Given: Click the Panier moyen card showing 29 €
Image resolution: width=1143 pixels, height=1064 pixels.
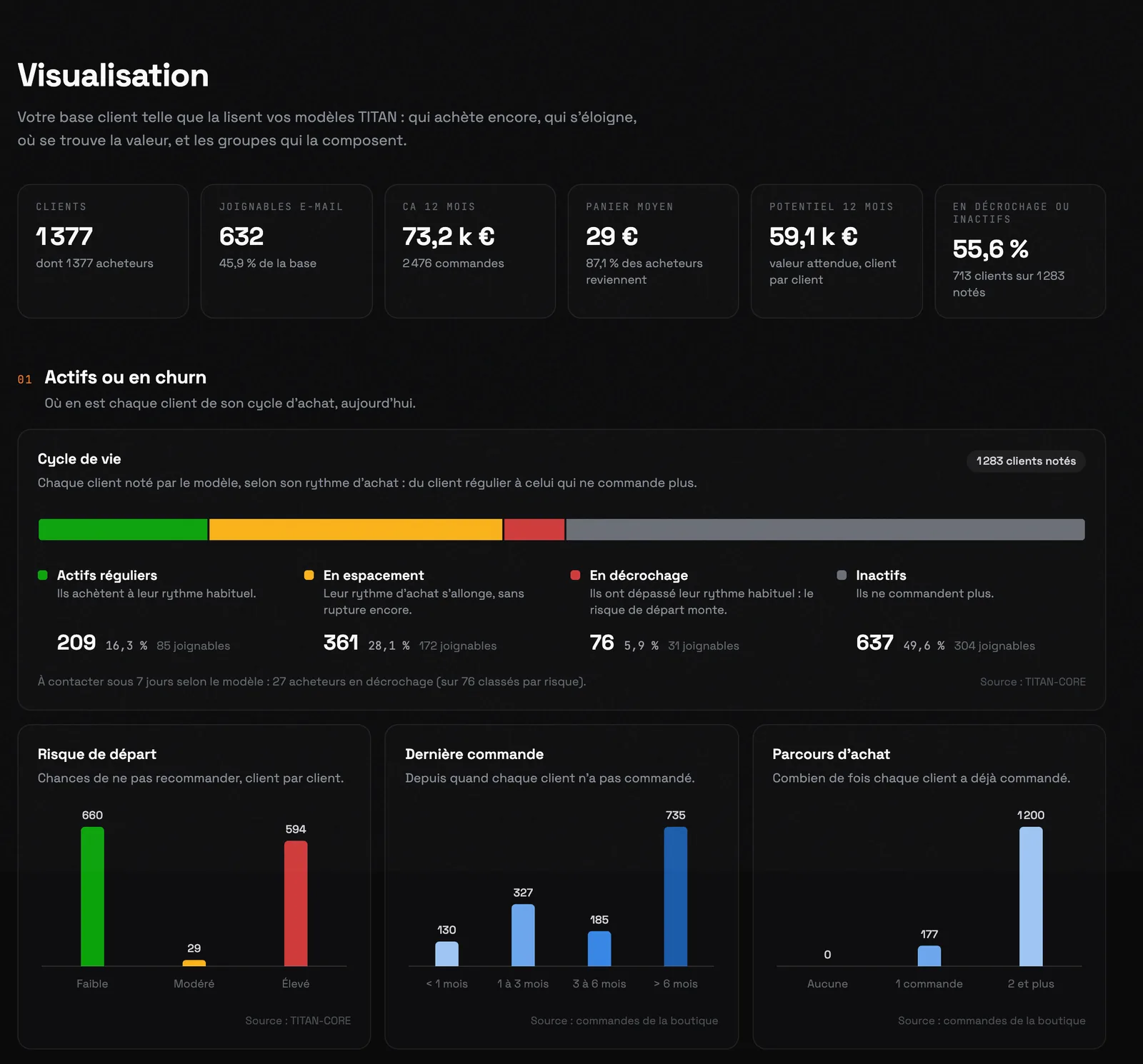Looking at the screenshot, I should tap(653, 251).
